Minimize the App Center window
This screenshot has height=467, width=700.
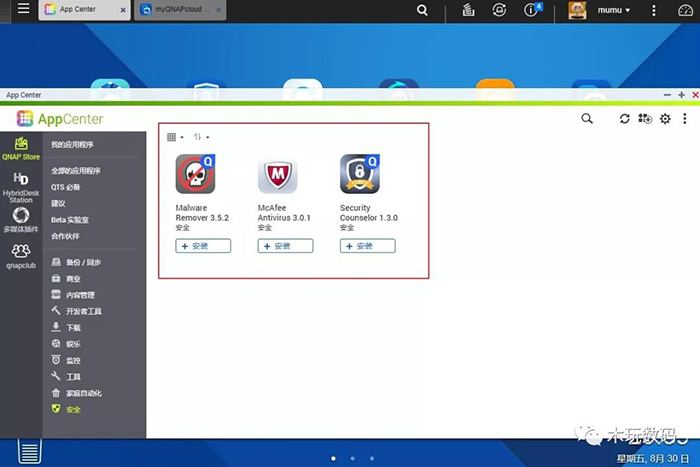point(667,95)
